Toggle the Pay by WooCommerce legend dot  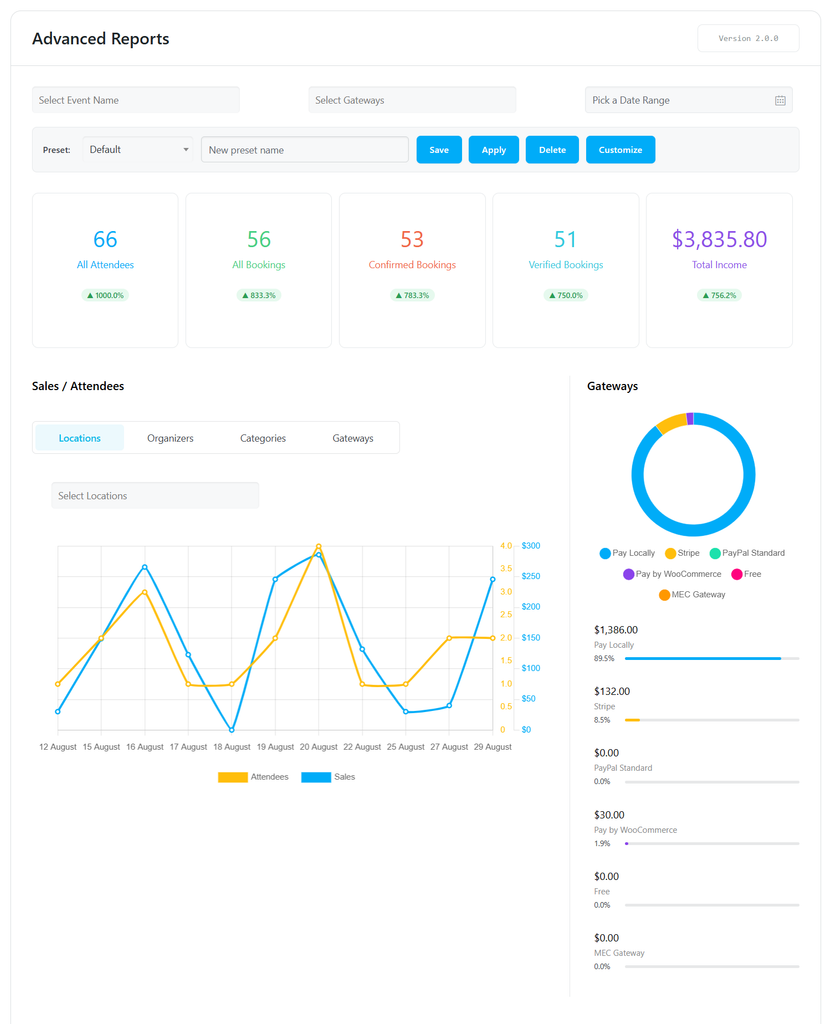[628, 575]
